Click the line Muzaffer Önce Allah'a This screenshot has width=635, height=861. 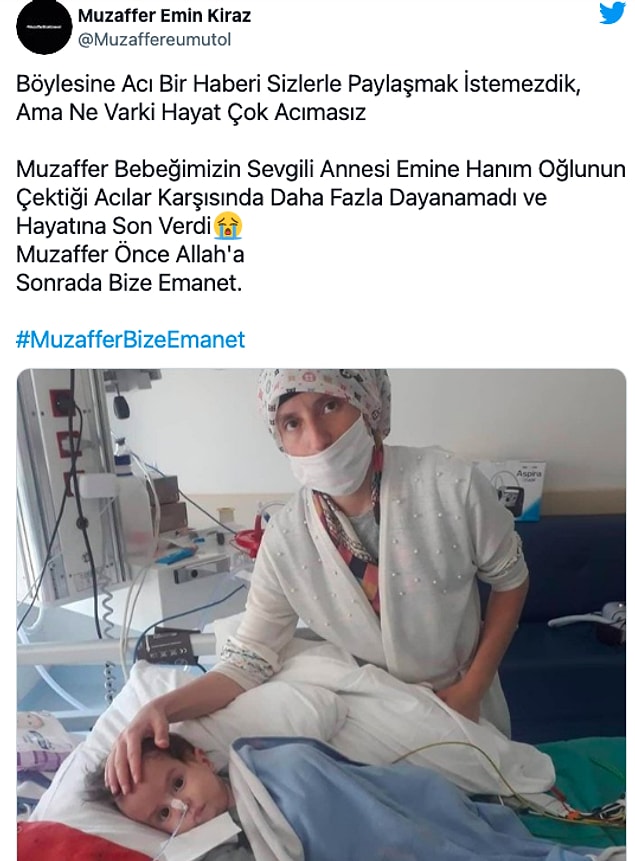[x=130, y=254]
